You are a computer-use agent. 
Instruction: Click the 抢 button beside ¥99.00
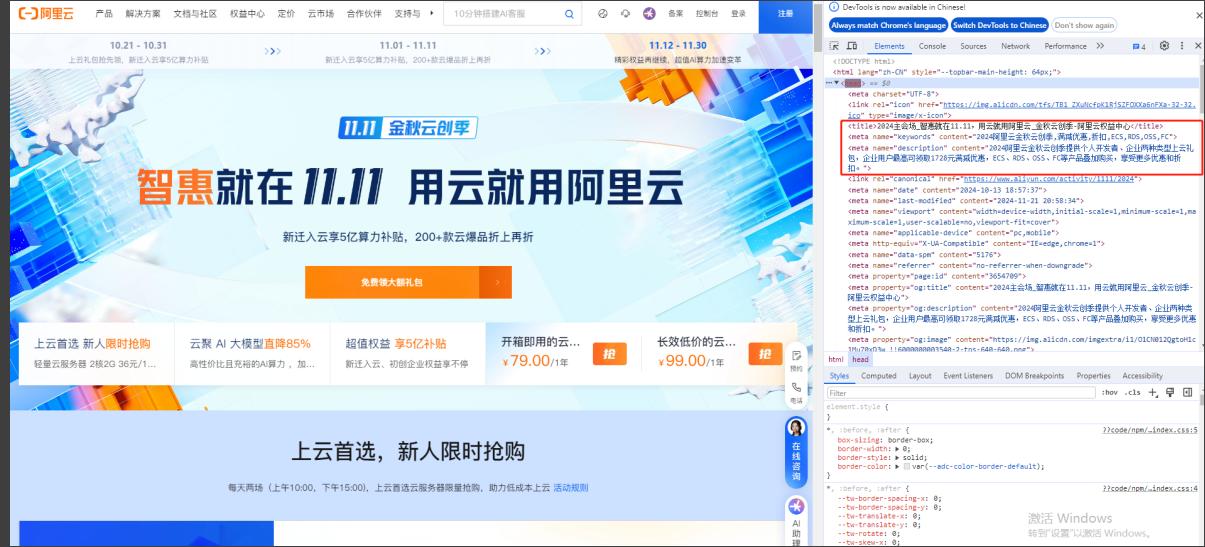coord(765,354)
